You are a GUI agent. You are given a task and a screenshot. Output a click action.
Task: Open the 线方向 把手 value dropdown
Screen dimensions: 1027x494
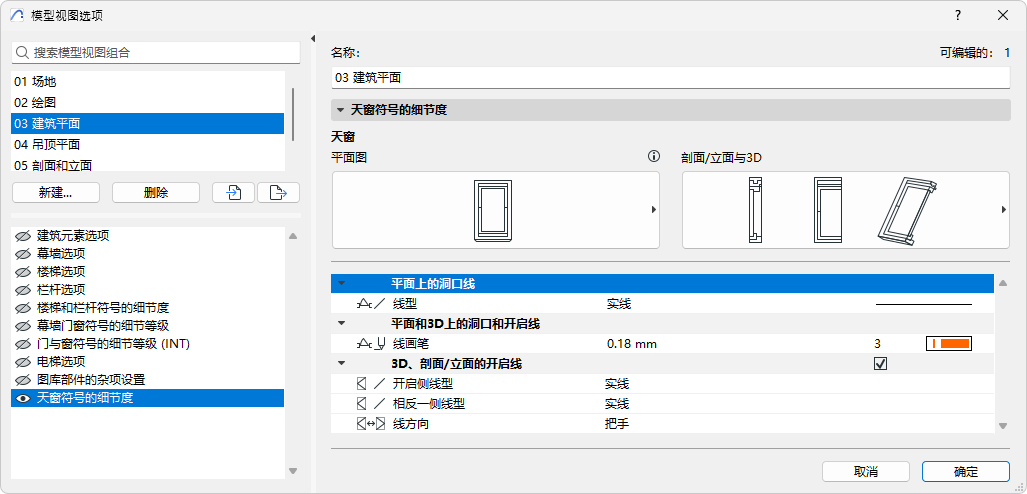(x=617, y=424)
